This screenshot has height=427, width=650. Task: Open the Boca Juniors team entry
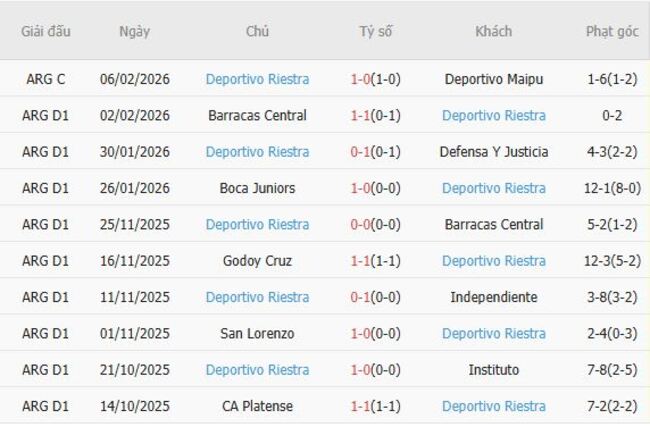point(257,188)
